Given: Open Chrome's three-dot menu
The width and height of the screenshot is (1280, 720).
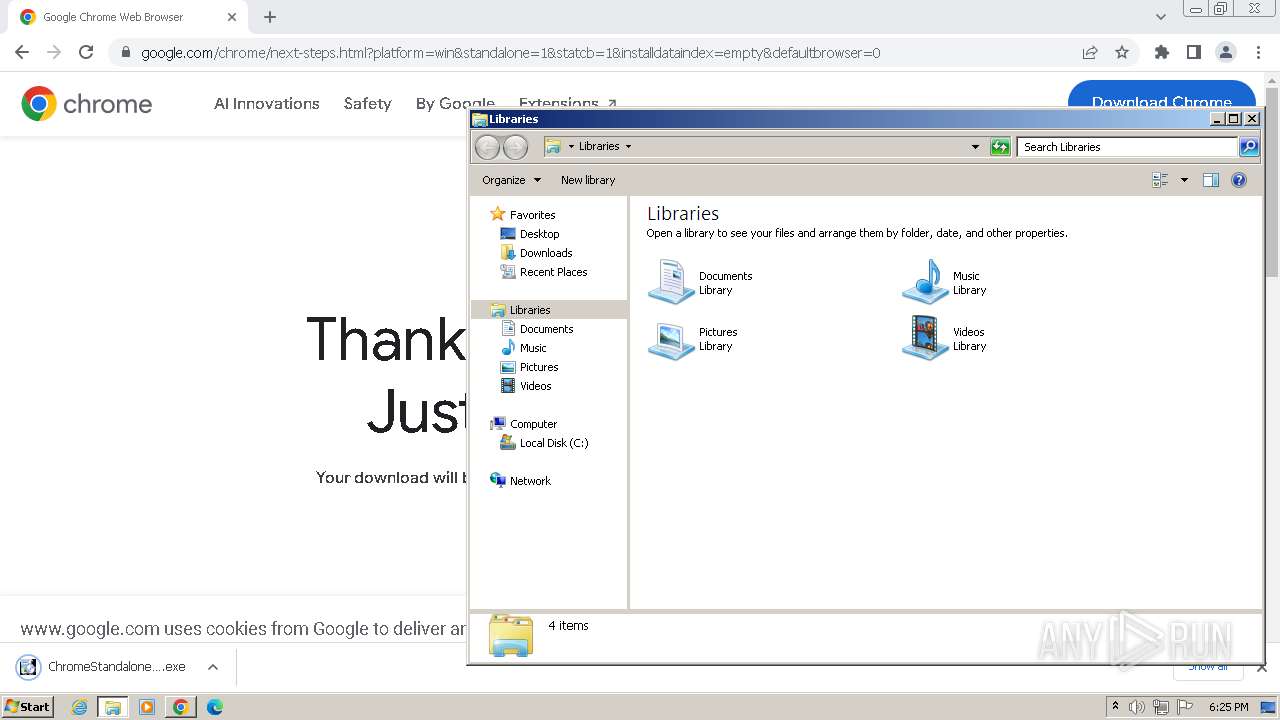Looking at the screenshot, I should point(1257,52).
